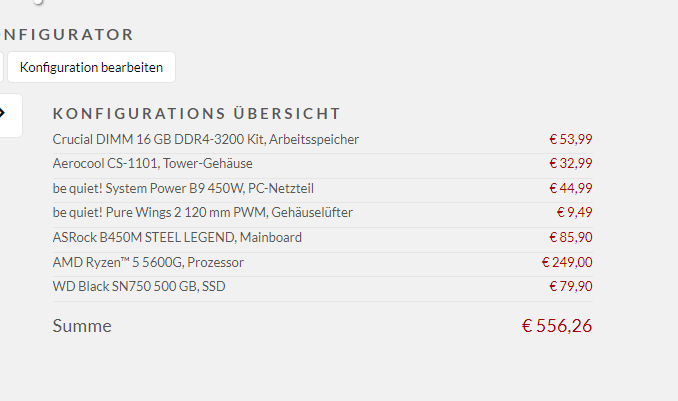This screenshot has height=401, width=678.
Task: Click the € 44,99 power supply price
Action: click(x=570, y=188)
